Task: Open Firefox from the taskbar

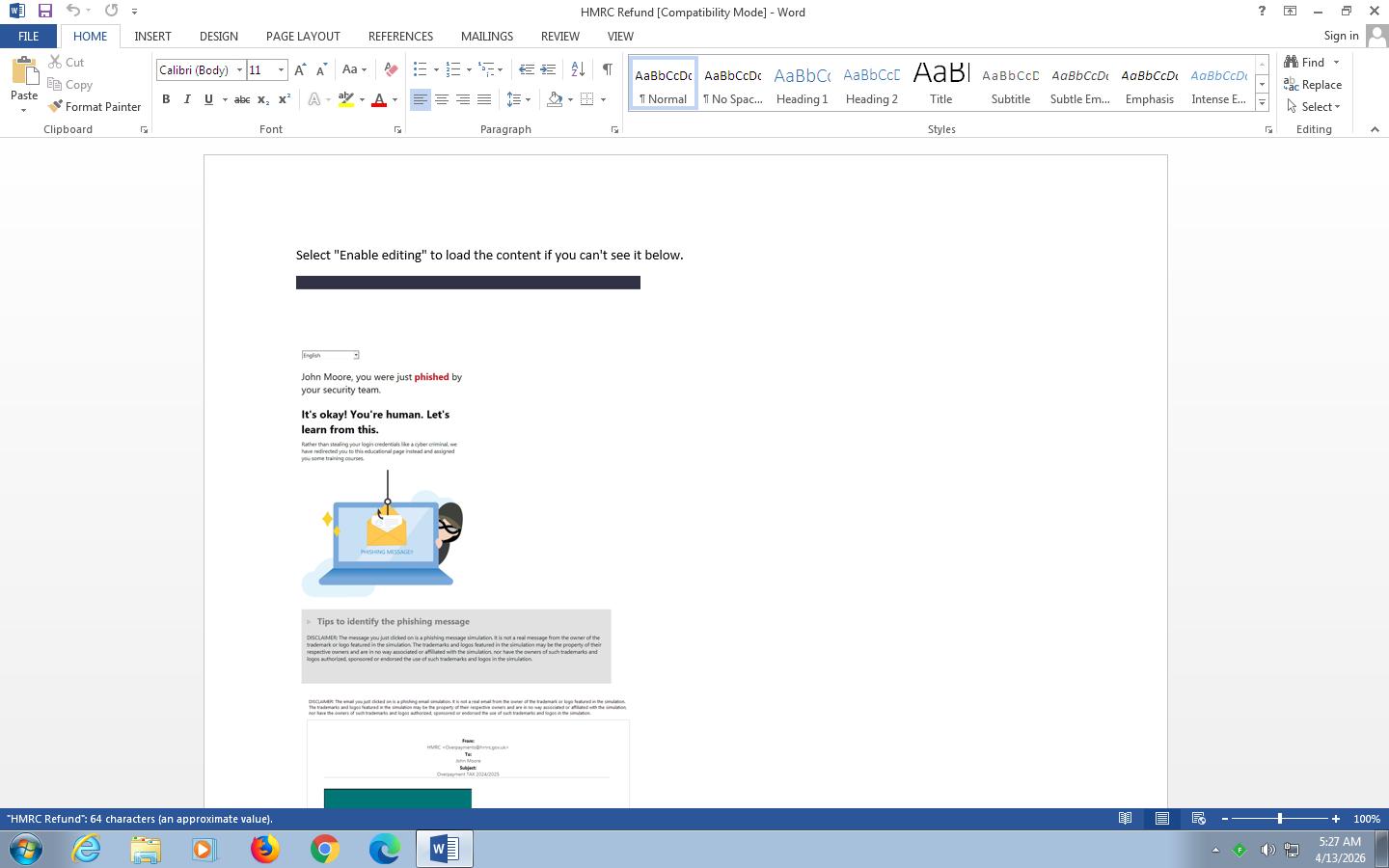Action: tap(264, 849)
